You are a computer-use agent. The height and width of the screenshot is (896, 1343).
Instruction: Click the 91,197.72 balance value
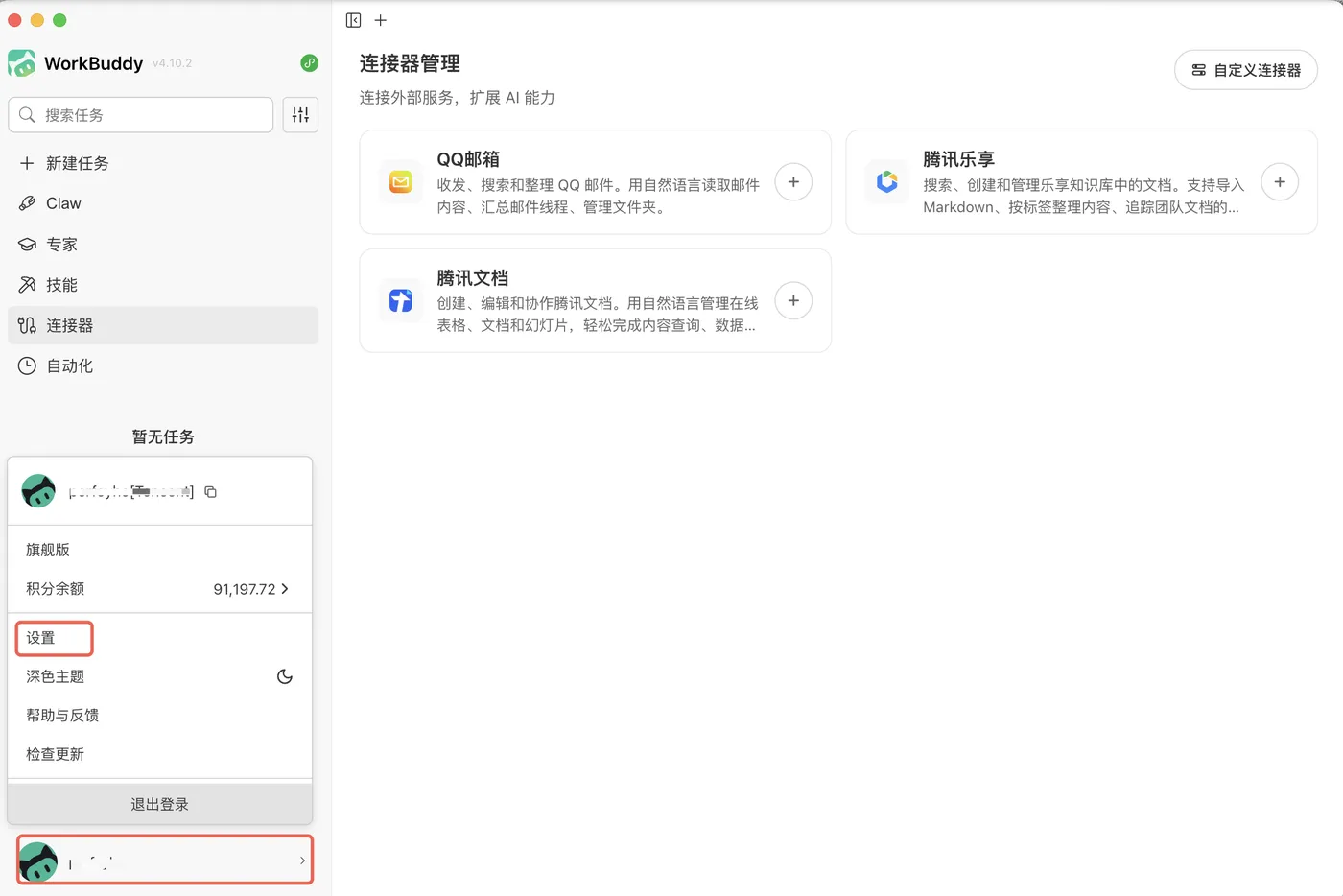245,589
